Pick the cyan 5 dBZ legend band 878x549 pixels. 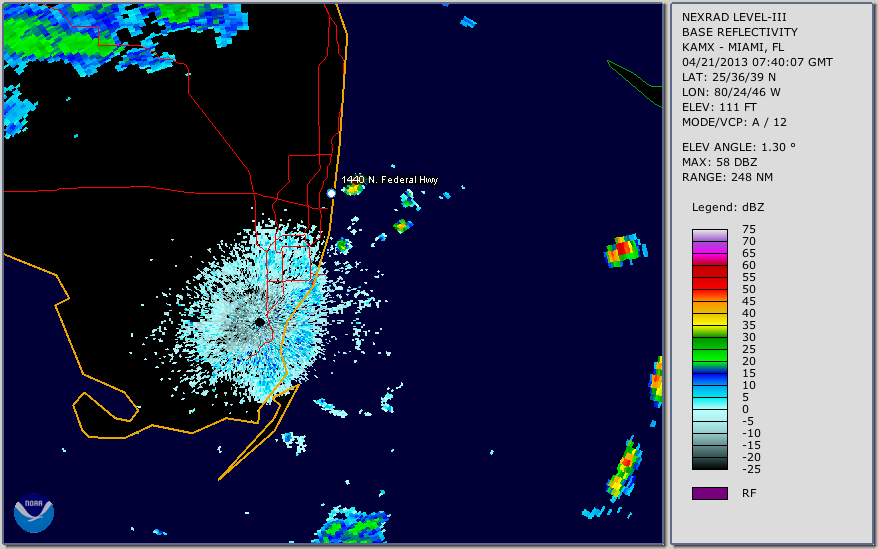coord(710,403)
